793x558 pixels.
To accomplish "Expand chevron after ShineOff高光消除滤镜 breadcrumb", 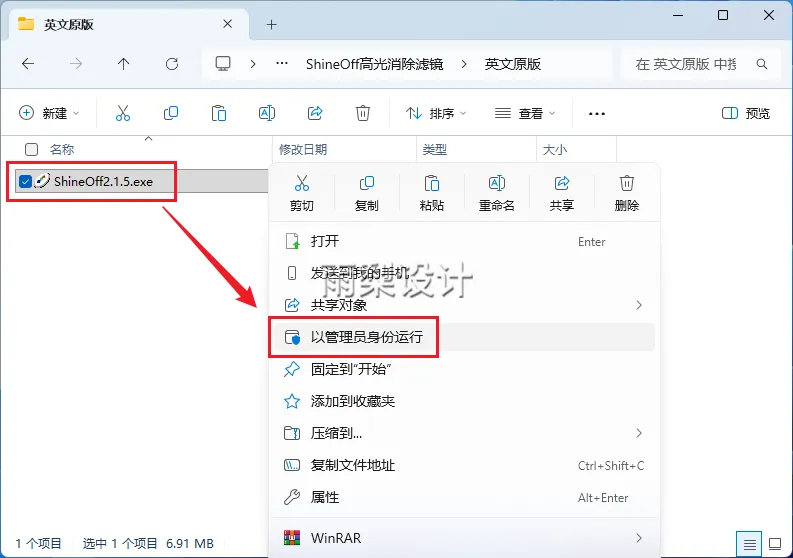I will point(464,64).
